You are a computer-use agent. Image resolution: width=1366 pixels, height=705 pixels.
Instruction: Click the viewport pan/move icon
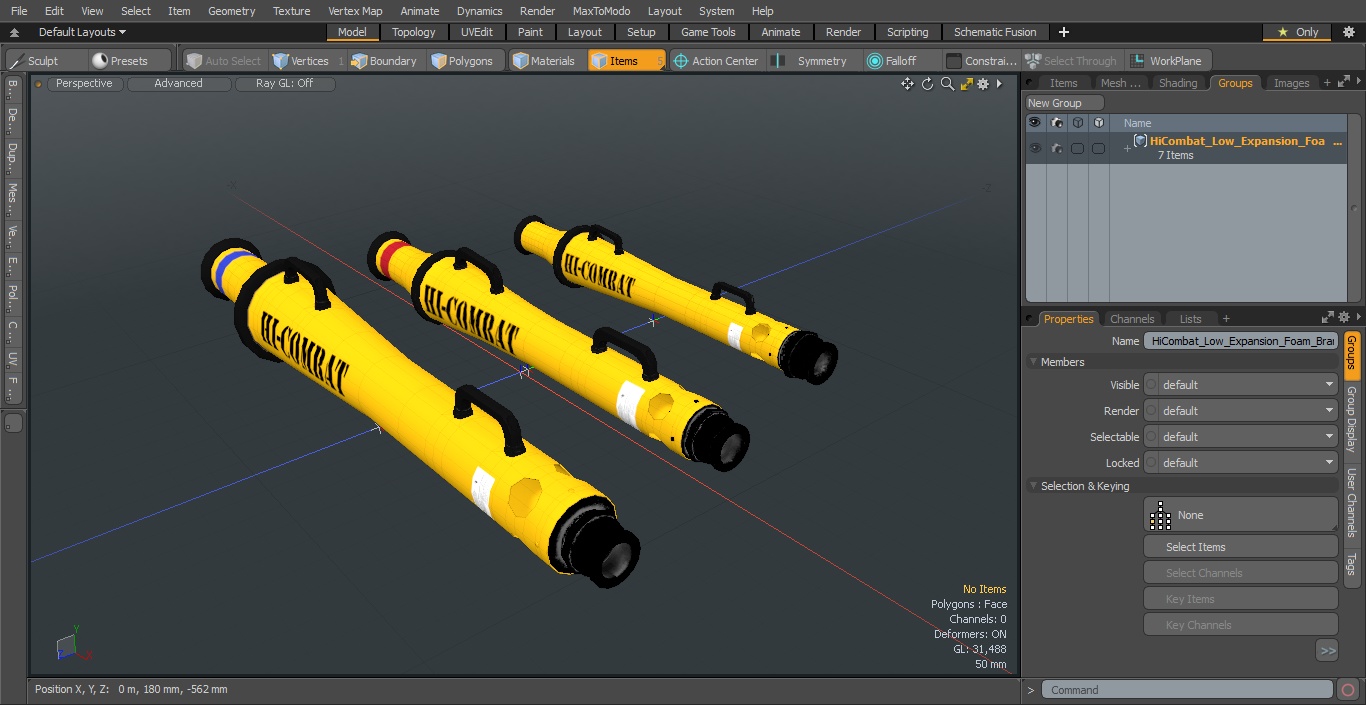tap(907, 84)
